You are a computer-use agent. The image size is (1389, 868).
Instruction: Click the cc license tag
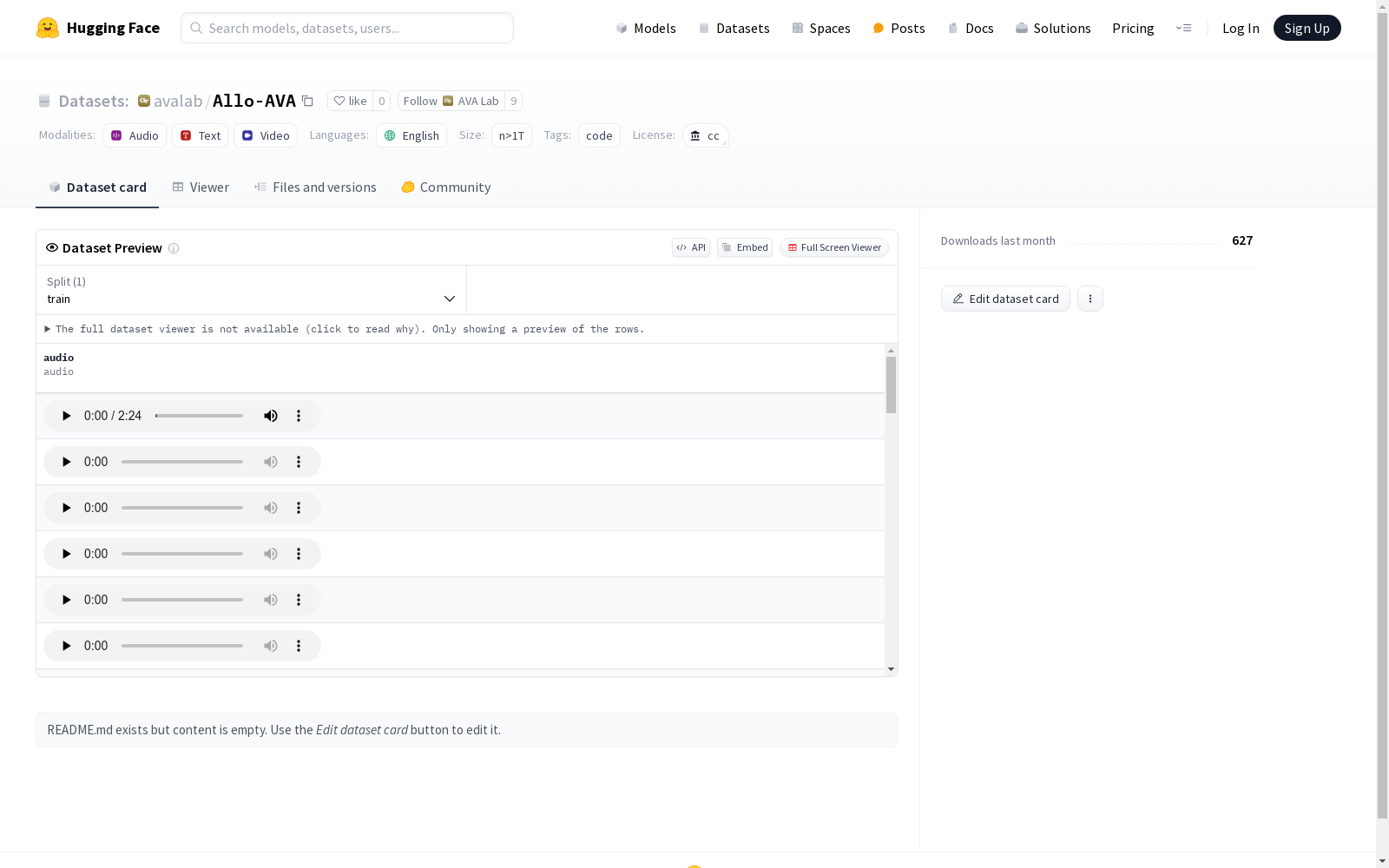705,135
